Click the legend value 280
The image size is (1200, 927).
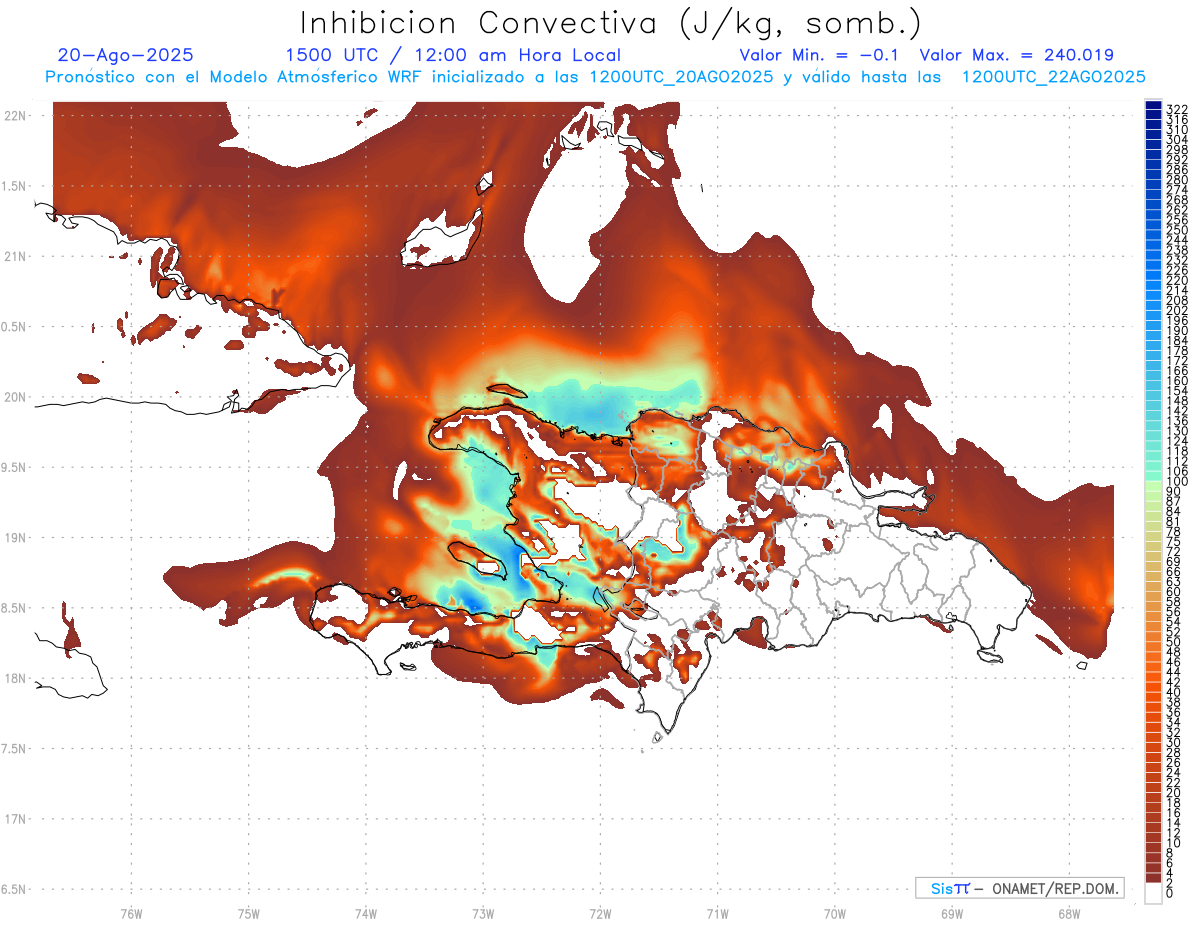pos(1177,179)
